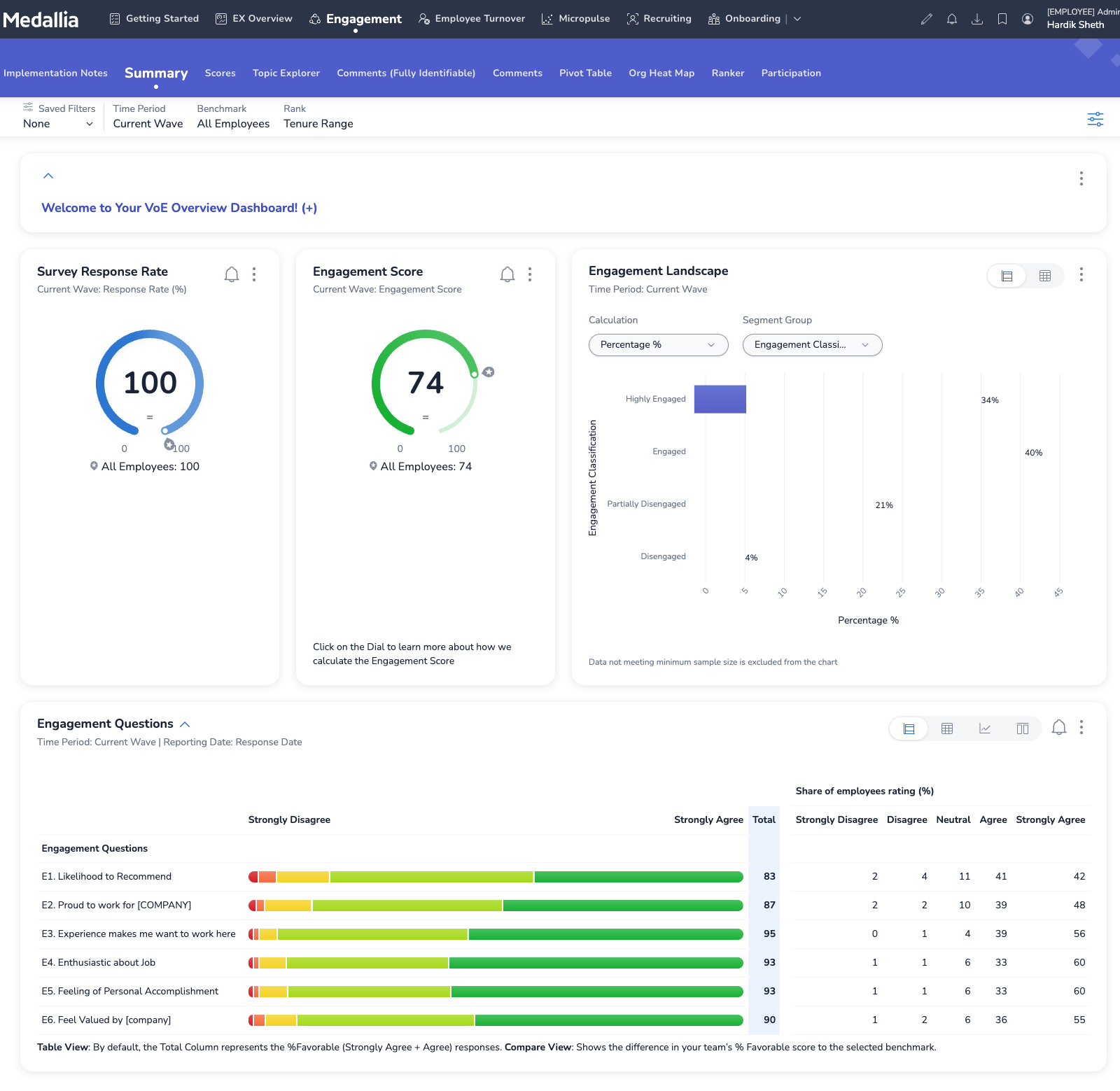The image size is (1120, 1091).
Task: Click the Welcome to Your VoE Overview link
Action: pyautogui.click(x=179, y=208)
